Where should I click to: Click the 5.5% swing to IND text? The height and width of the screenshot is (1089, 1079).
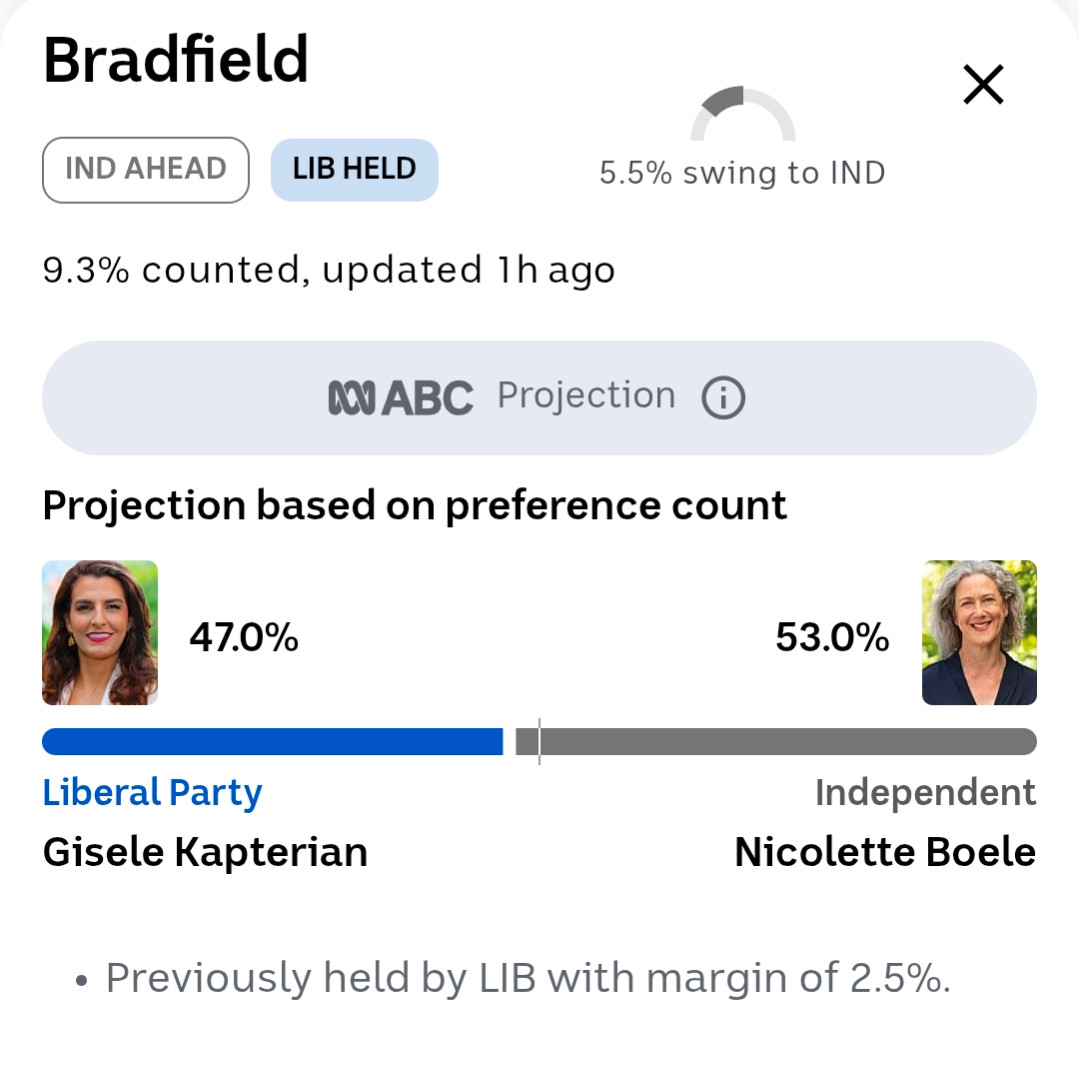(742, 173)
